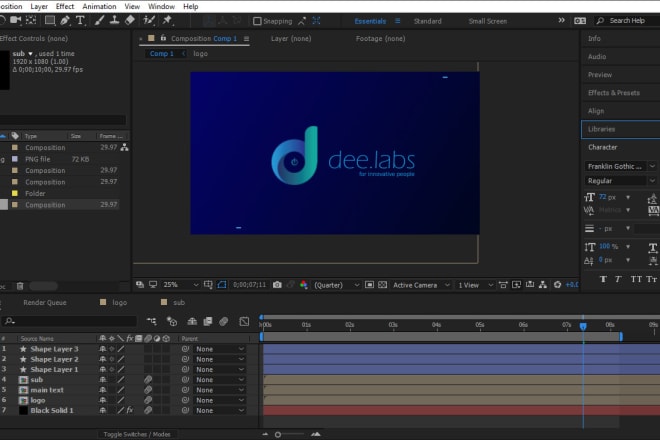
Task: Open the Quarter resolution dropdown
Action: 336,285
